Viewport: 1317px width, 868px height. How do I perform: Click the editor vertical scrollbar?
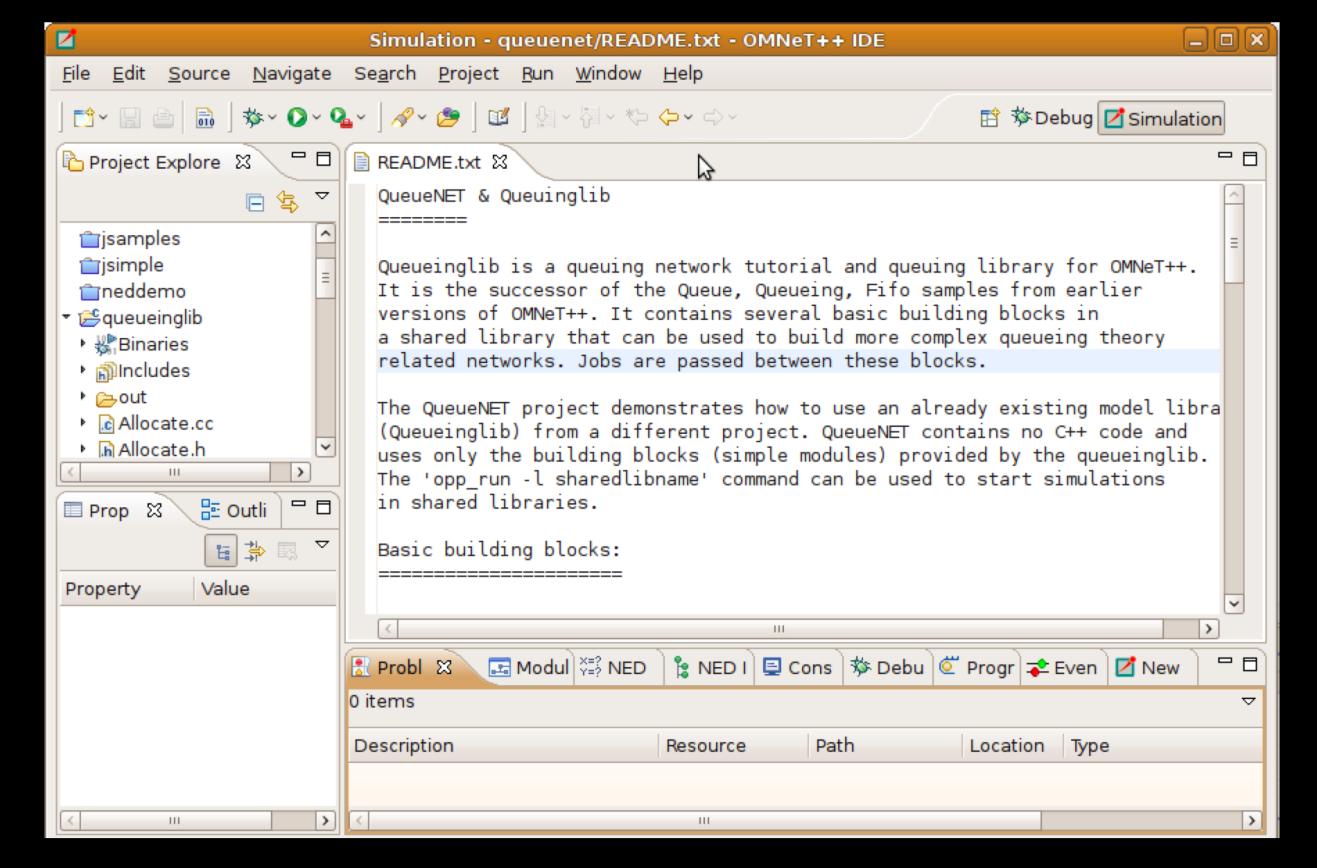[1233, 400]
